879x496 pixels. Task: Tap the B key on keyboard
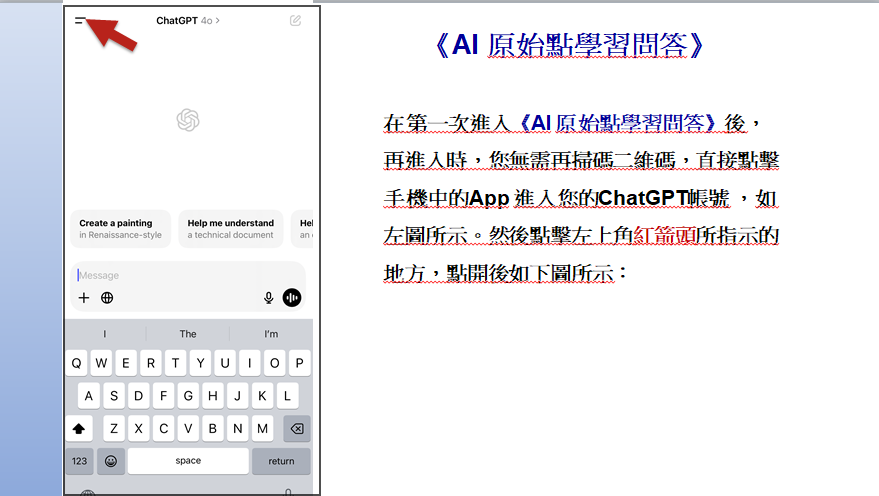(212, 429)
